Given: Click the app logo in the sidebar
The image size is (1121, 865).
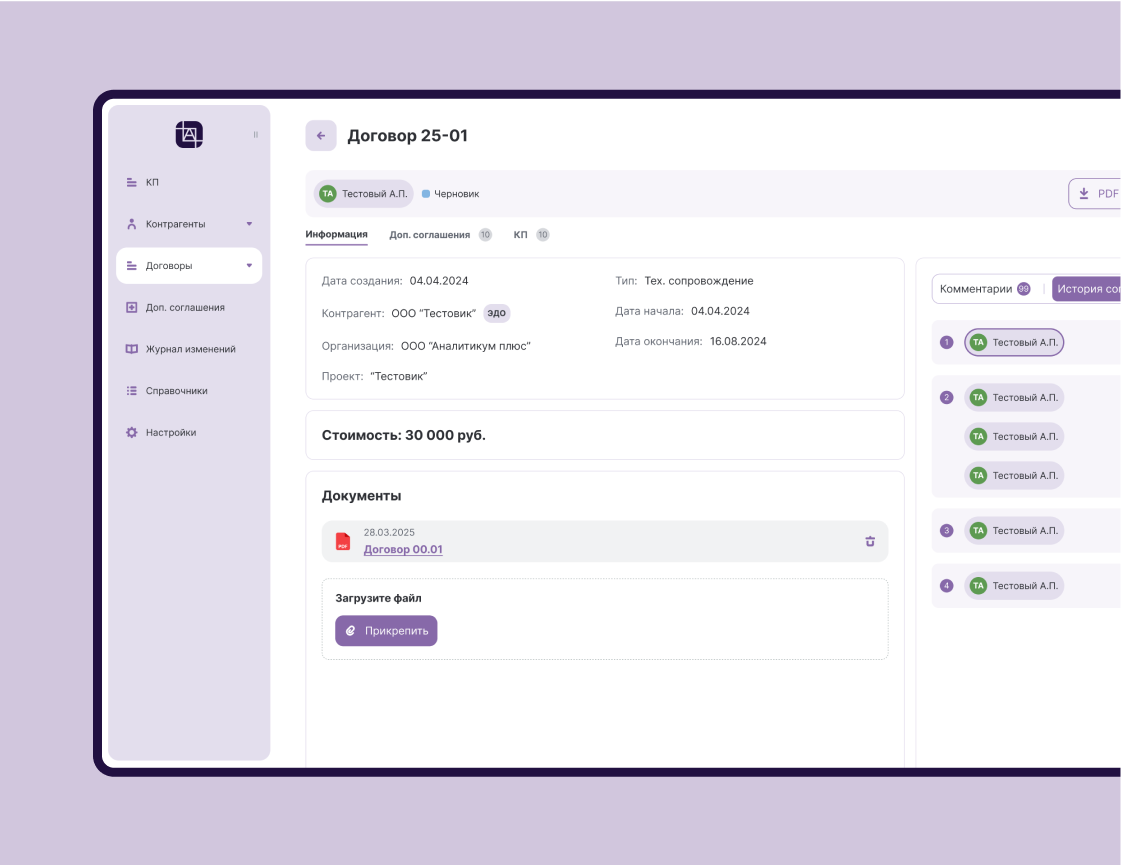Looking at the screenshot, I should tap(189, 134).
